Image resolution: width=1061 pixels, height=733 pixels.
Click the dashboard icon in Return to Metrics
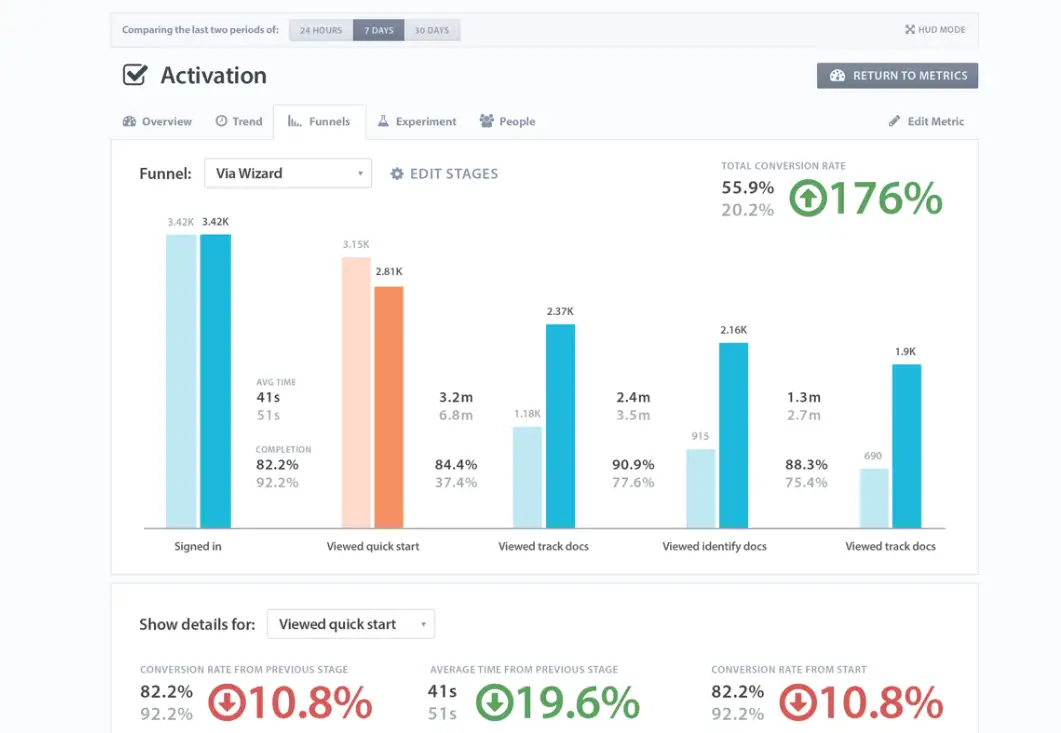pos(837,76)
